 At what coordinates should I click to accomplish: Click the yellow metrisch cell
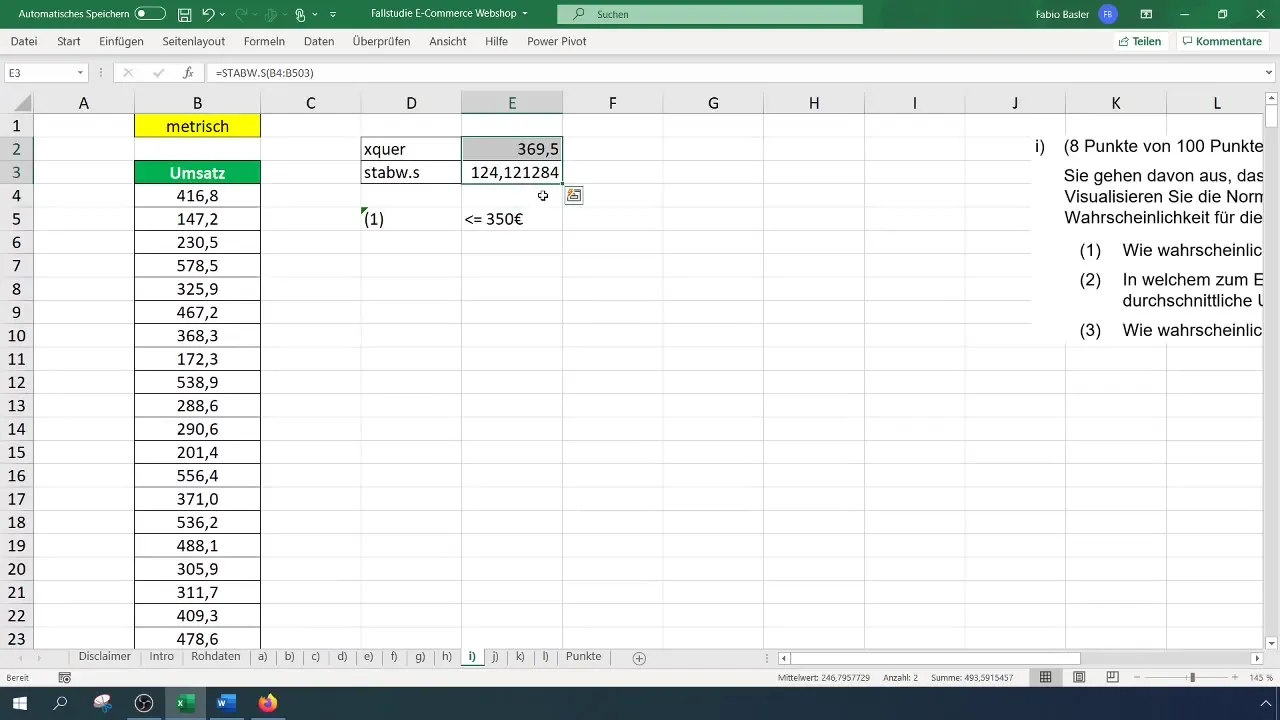point(197,126)
